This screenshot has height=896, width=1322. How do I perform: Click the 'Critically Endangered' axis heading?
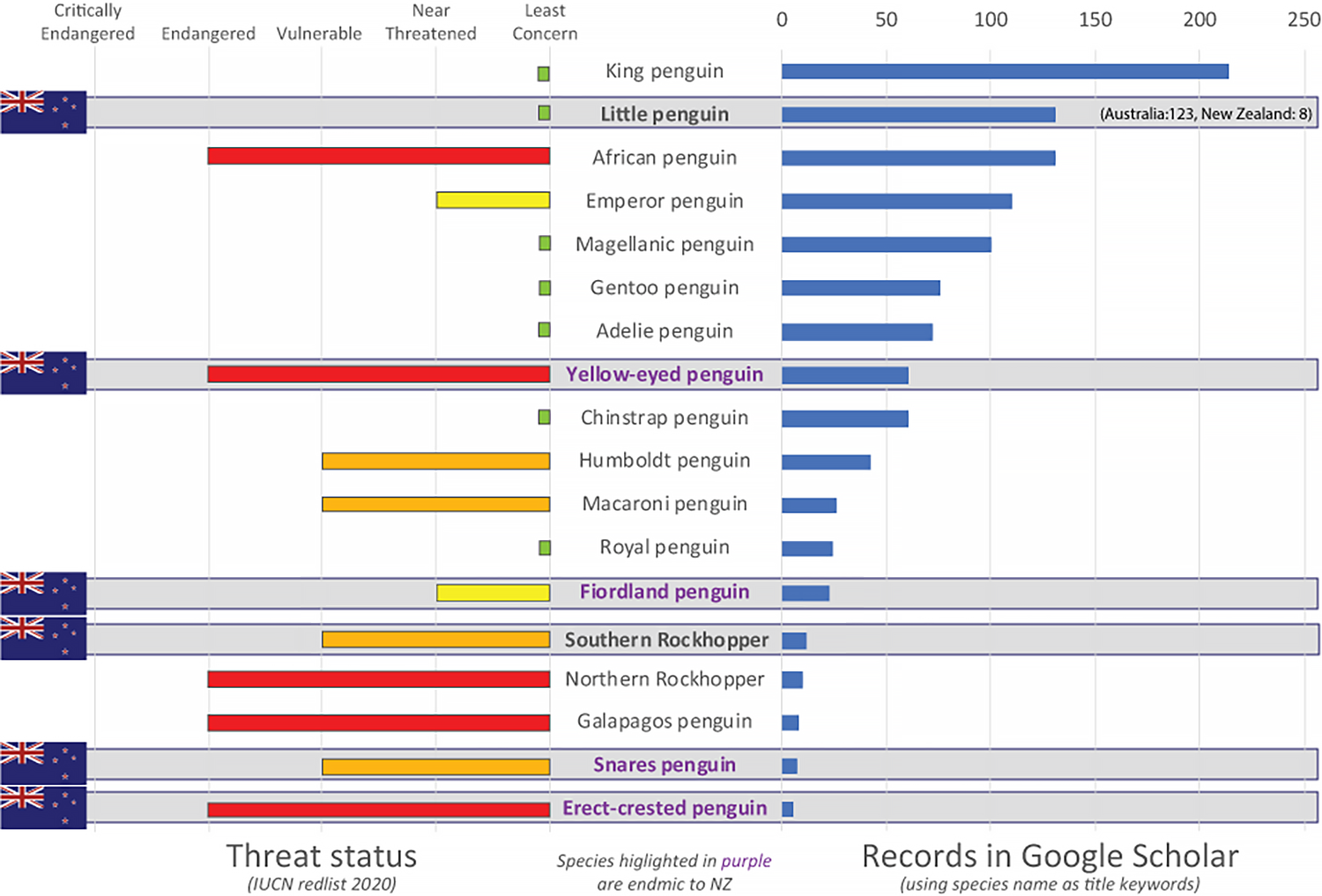coord(87,22)
